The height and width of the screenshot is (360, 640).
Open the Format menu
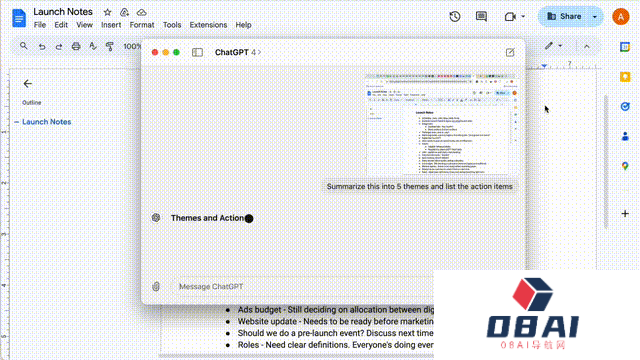click(142, 25)
